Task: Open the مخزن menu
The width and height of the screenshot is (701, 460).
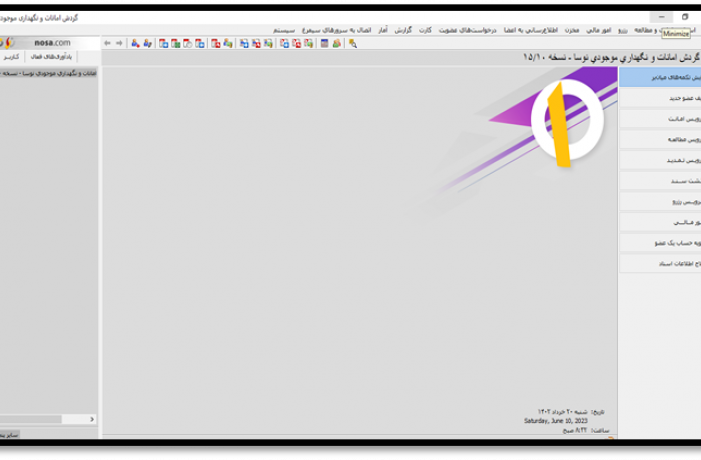Action: 572,30
